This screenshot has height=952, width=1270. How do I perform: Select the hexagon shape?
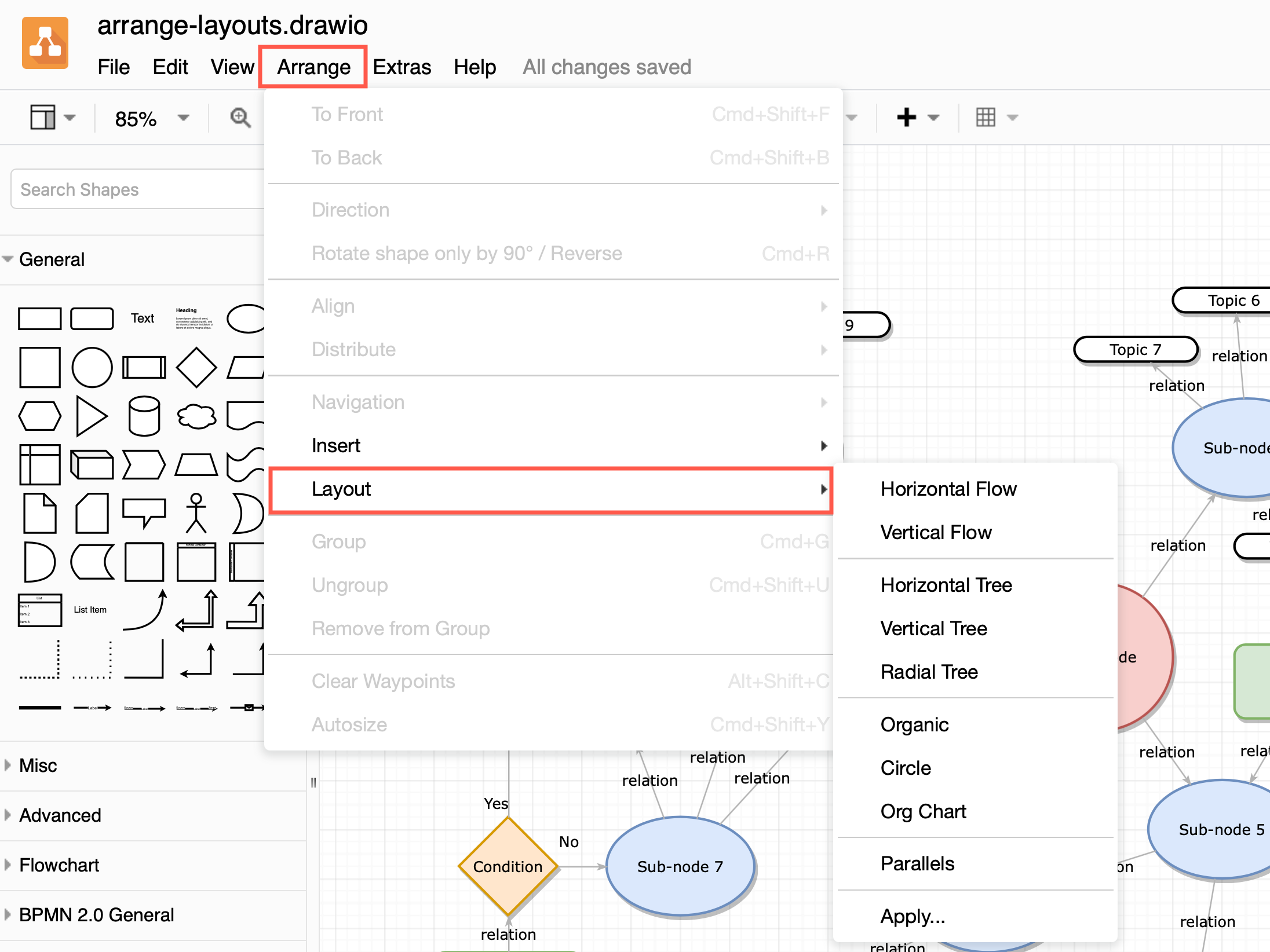click(39, 415)
